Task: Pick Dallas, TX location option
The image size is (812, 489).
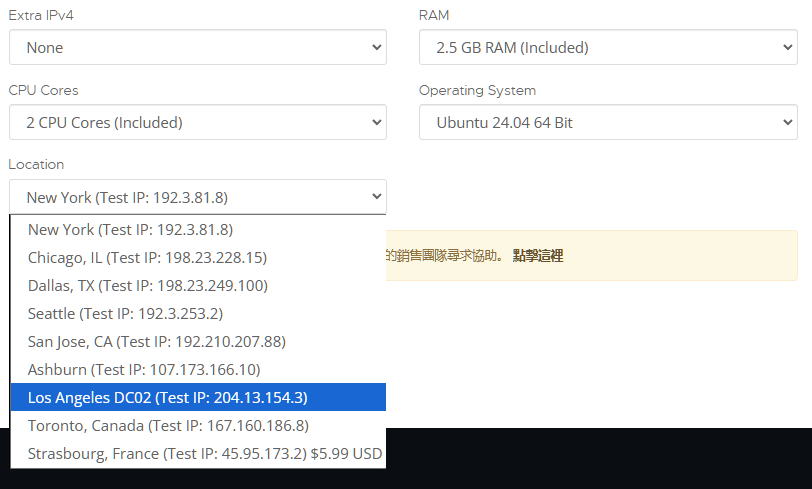Action: [x=147, y=285]
